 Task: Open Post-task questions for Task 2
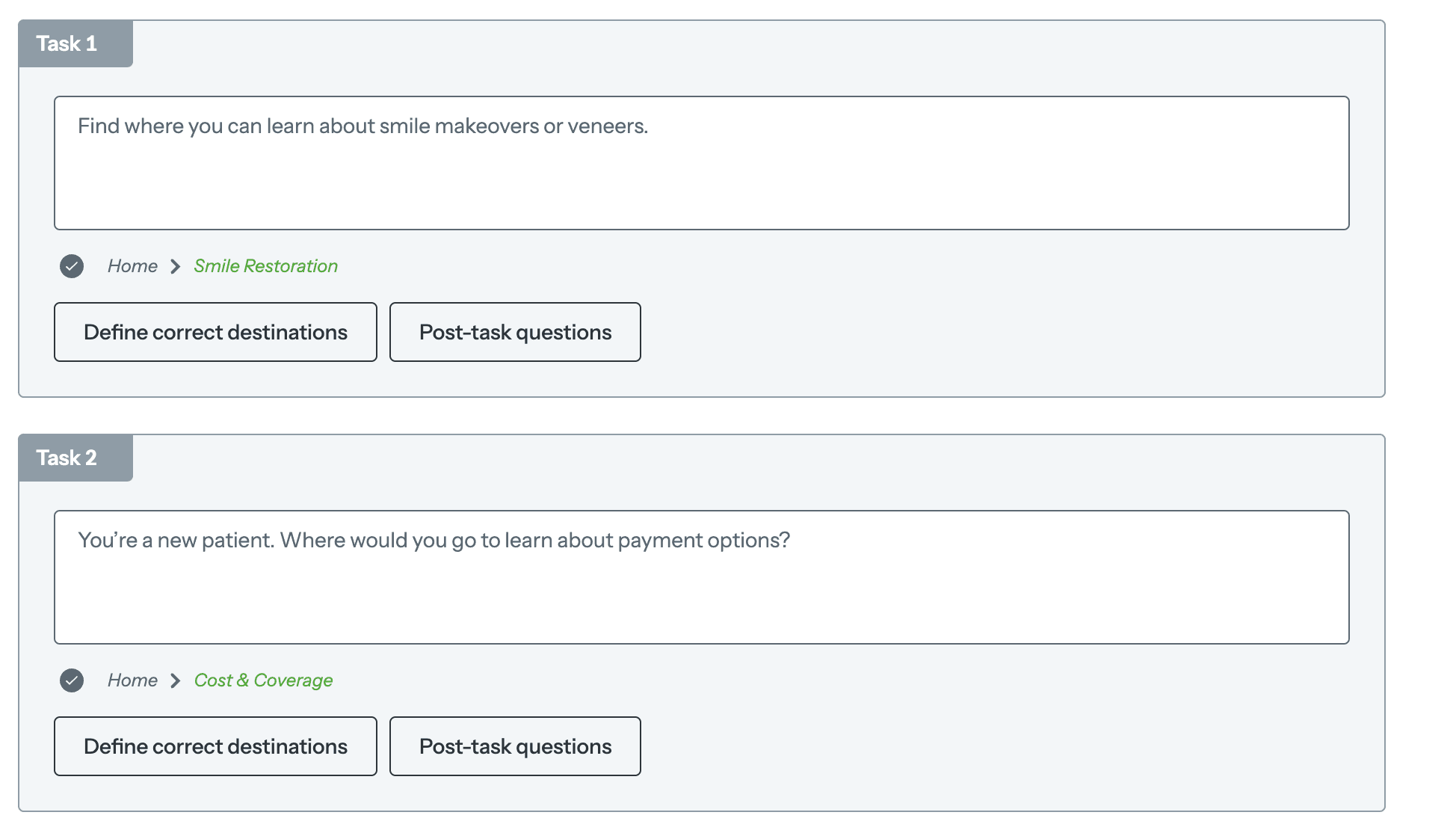[x=515, y=746]
